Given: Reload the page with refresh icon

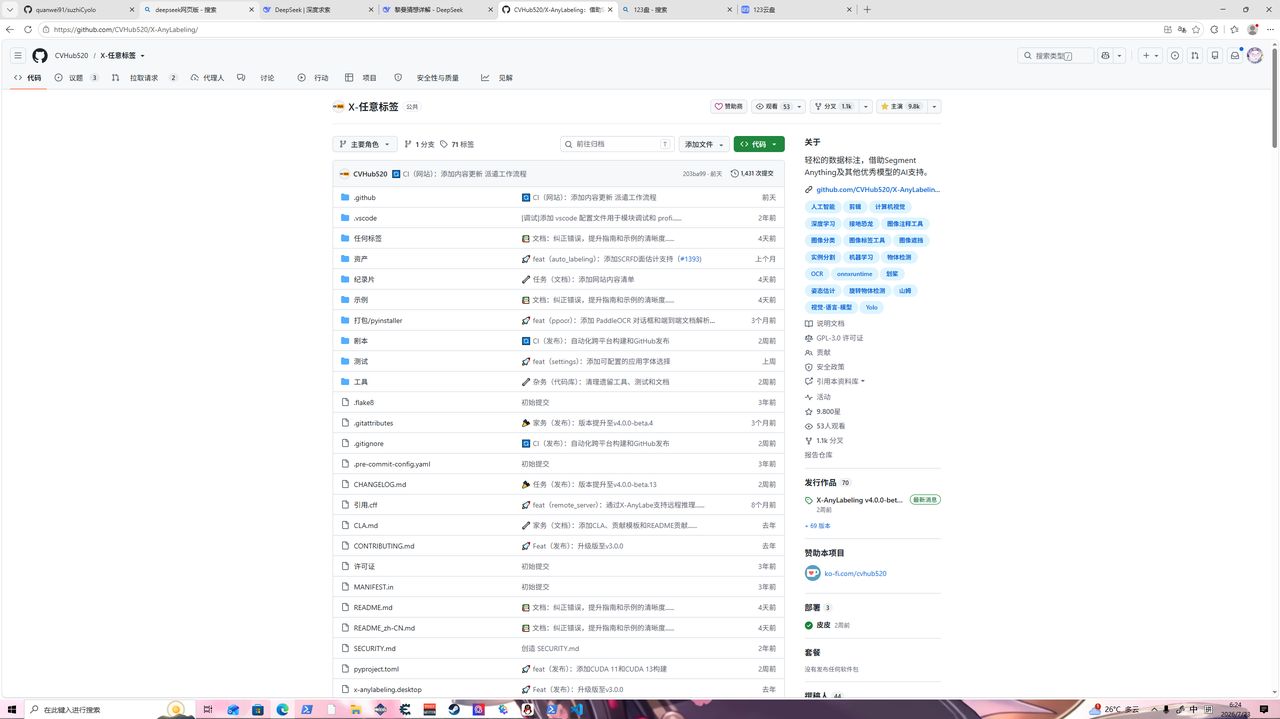Looking at the screenshot, I should point(27,29).
